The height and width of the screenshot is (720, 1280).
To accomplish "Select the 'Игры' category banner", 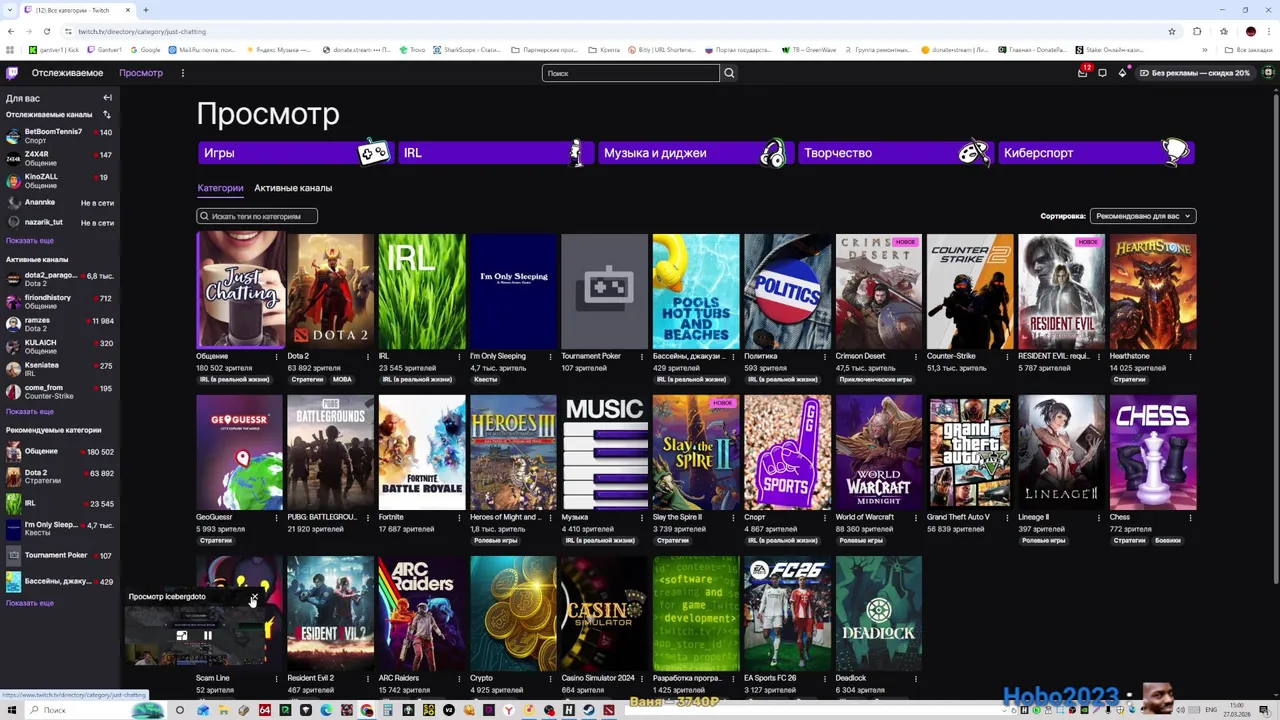I will tap(295, 153).
